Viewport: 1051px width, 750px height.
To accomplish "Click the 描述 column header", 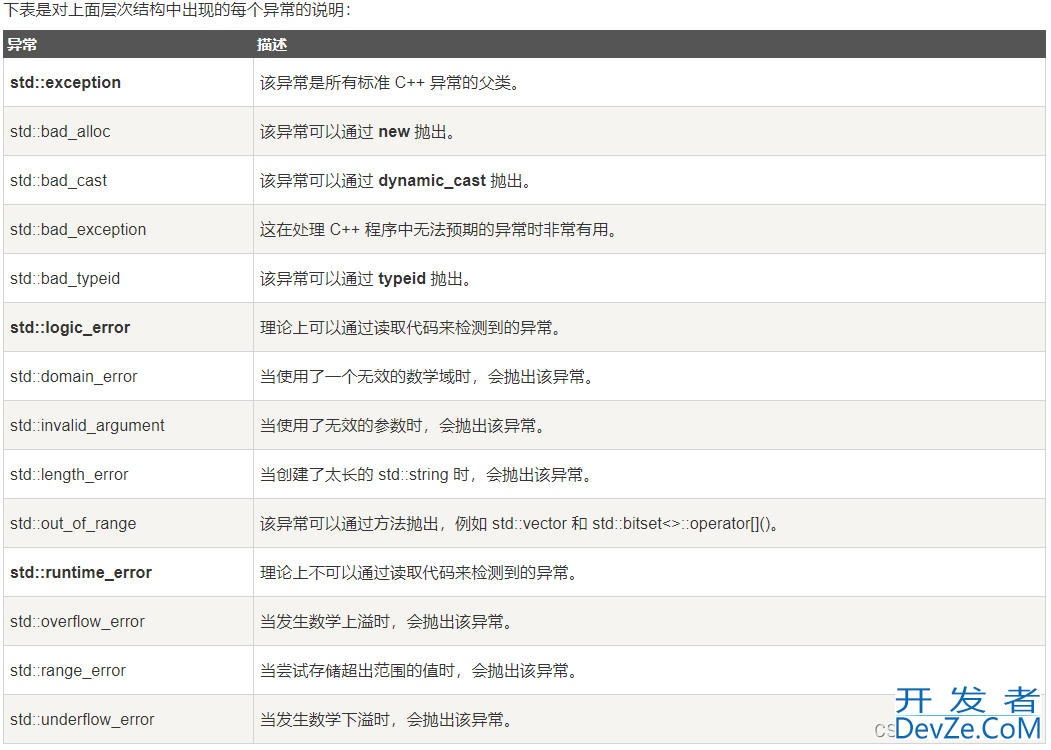I will click(x=650, y=44).
